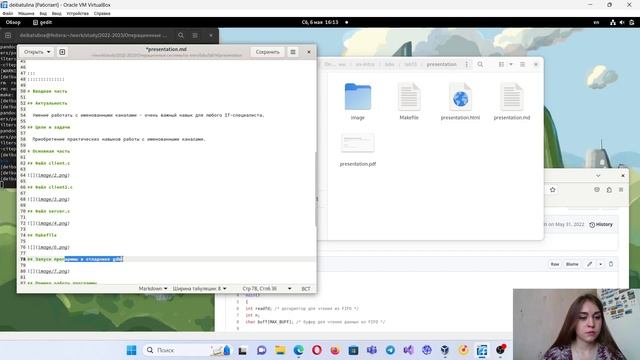Image resolution: width=640 pixels, height=360 pixels.
Task: Open the Windows Start menu
Action: (x=131, y=350)
